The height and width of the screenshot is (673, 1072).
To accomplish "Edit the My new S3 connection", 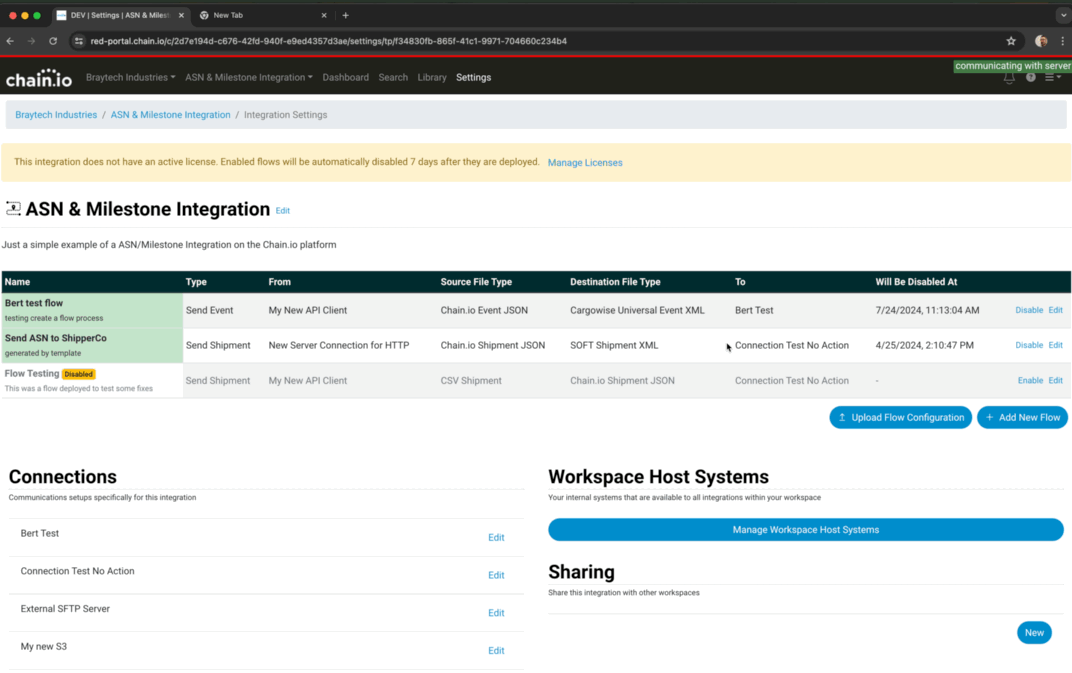I will [496, 650].
